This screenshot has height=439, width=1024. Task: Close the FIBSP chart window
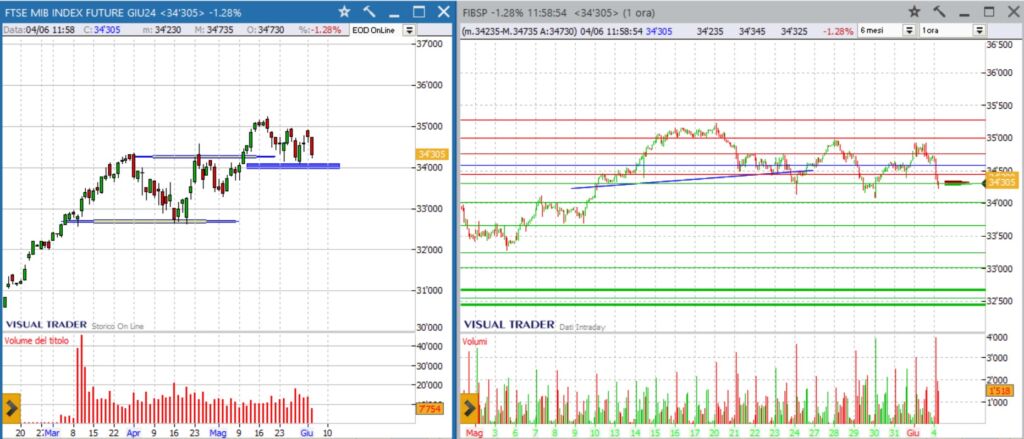[1014, 12]
